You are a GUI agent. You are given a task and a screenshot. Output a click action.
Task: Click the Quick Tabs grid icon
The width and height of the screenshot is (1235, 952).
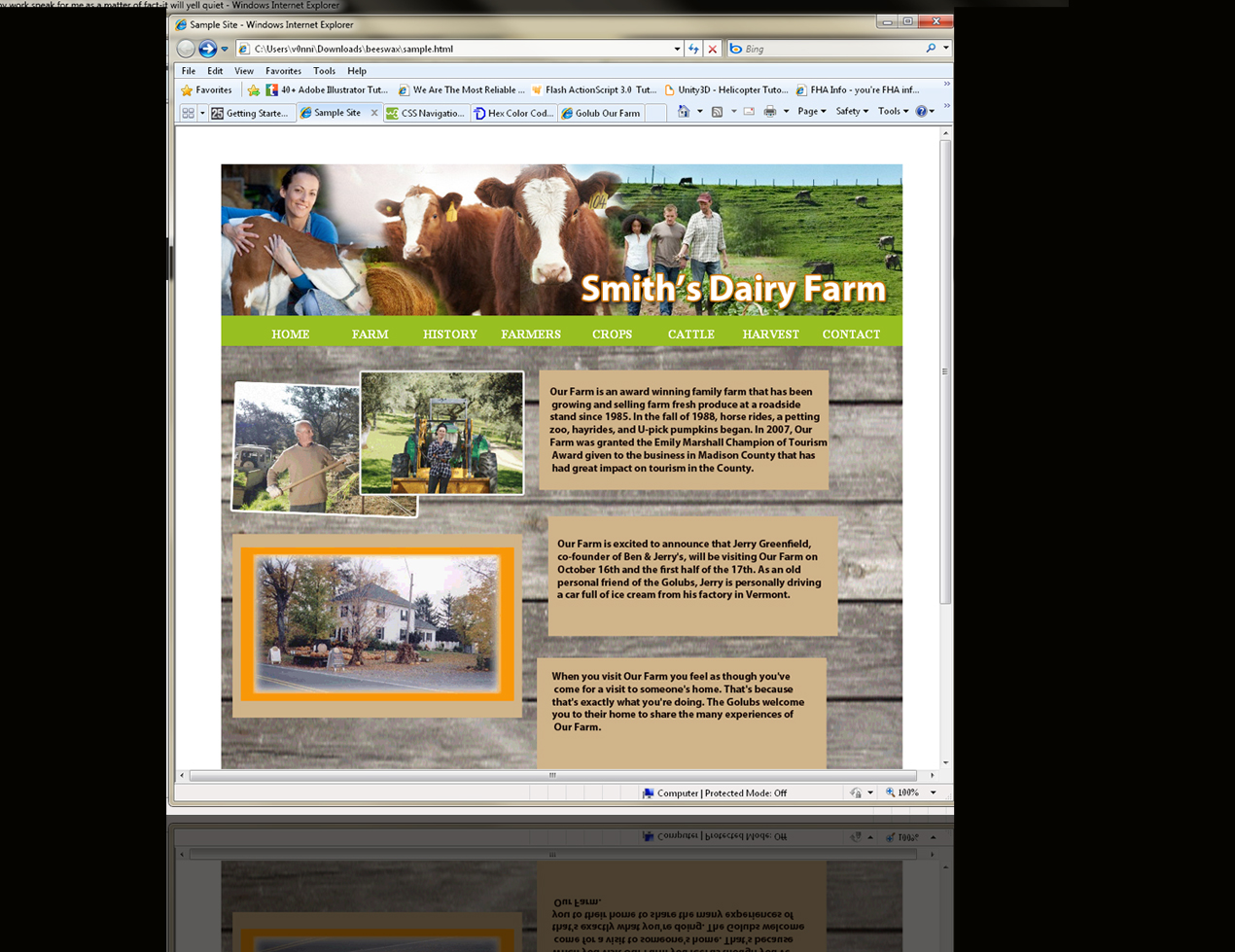coord(188,113)
